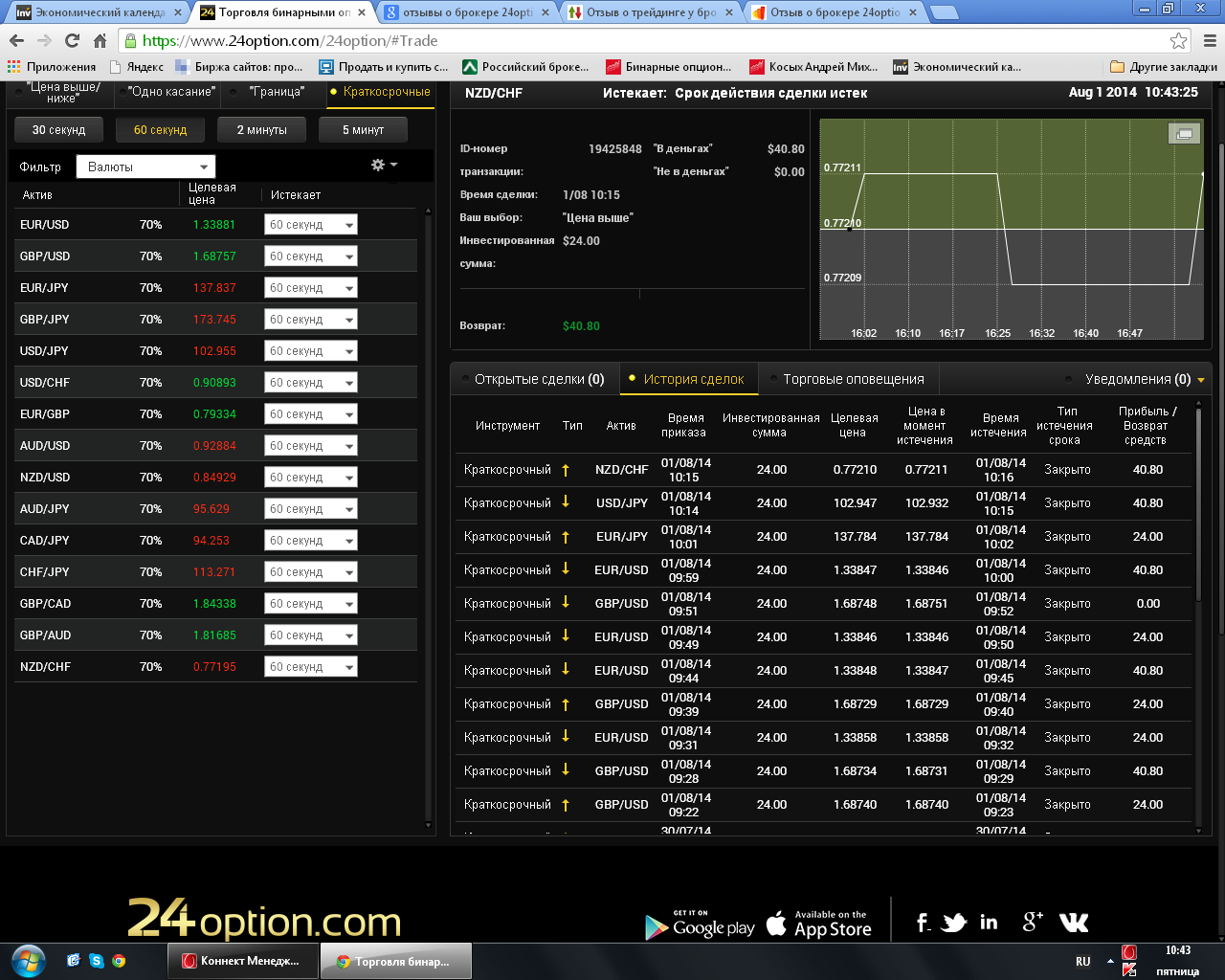This screenshot has height=980, width=1225.
Task: Click the trade history vertical scrollbar
Action: click(x=1198, y=612)
